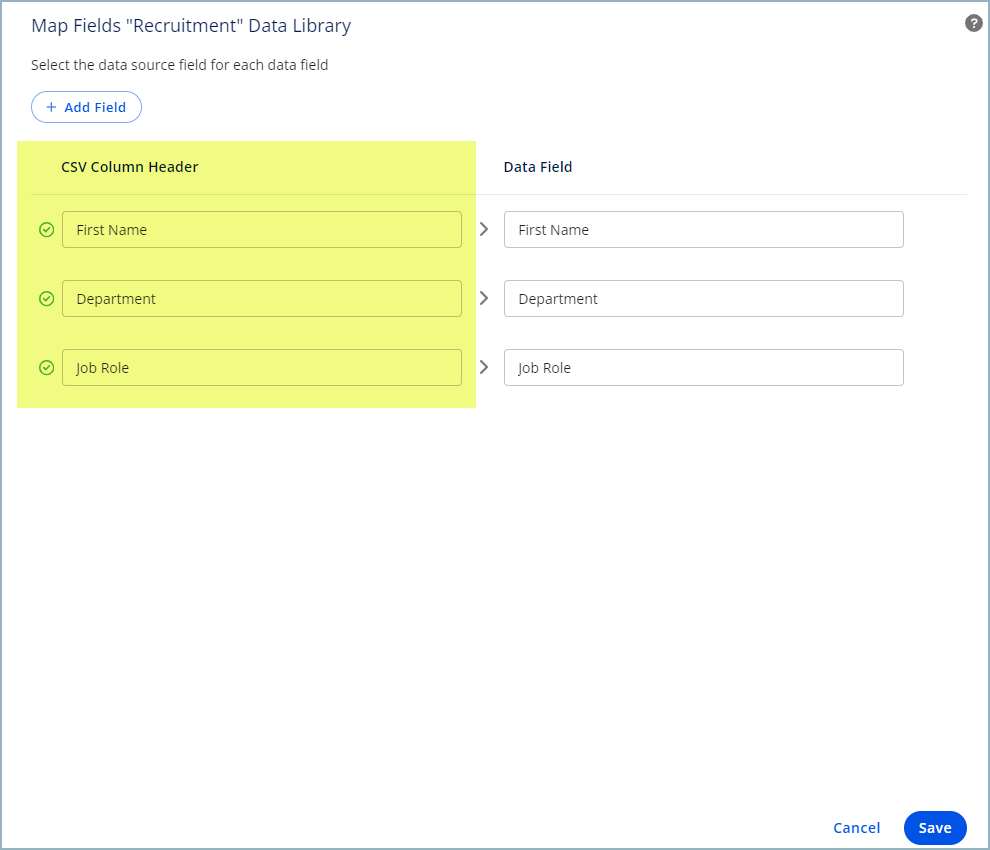Focus the Department data field input
This screenshot has height=850, width=990.
(x=703, y=299)
